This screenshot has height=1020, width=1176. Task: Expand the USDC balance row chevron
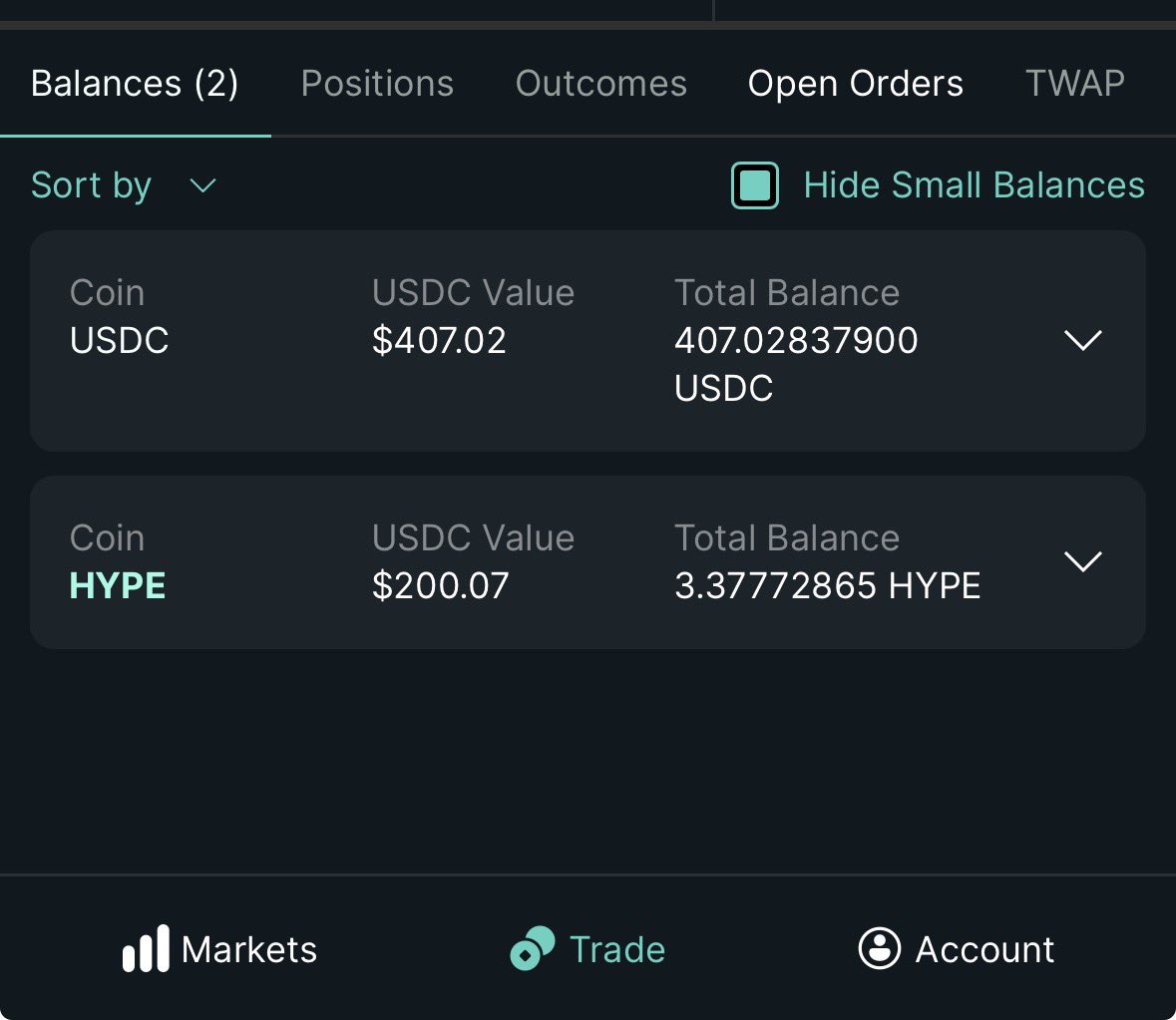pyautogui.click(x=1083, y=340)
